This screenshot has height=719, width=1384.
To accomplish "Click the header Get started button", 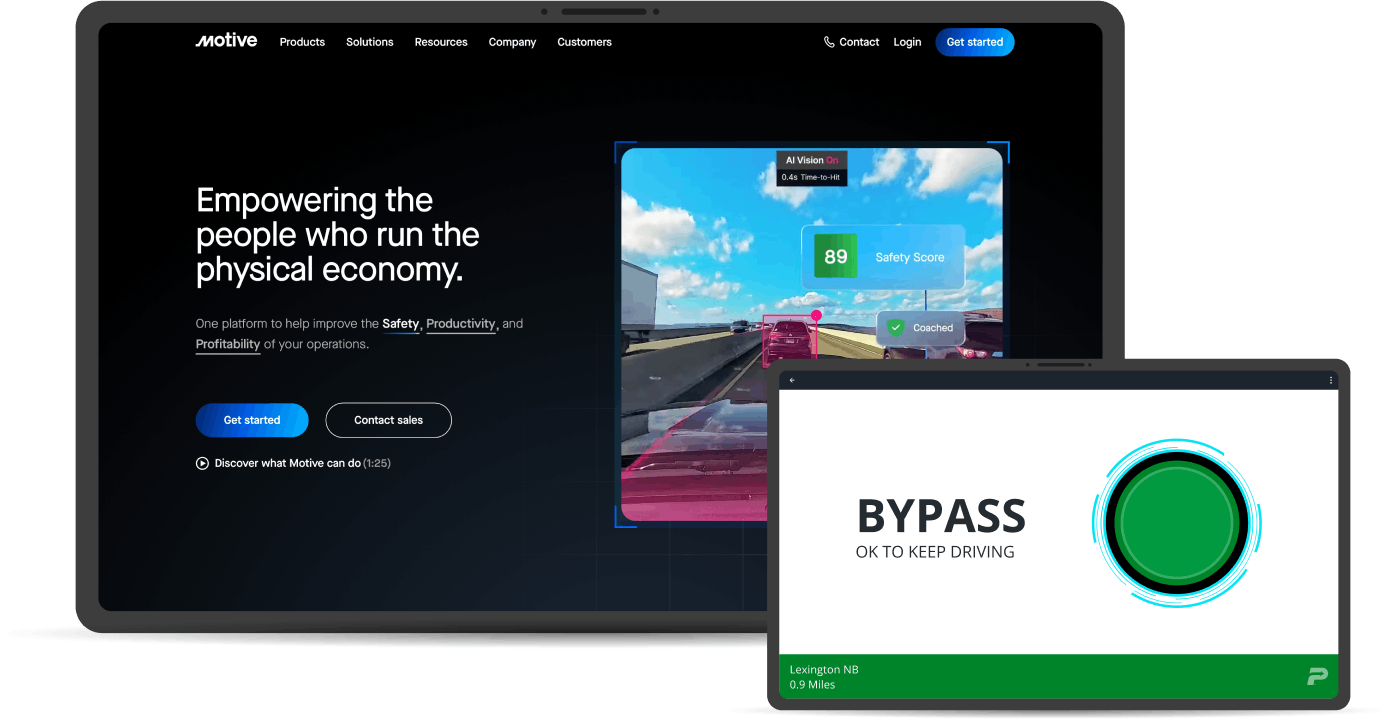I will (x=975, y=42).
